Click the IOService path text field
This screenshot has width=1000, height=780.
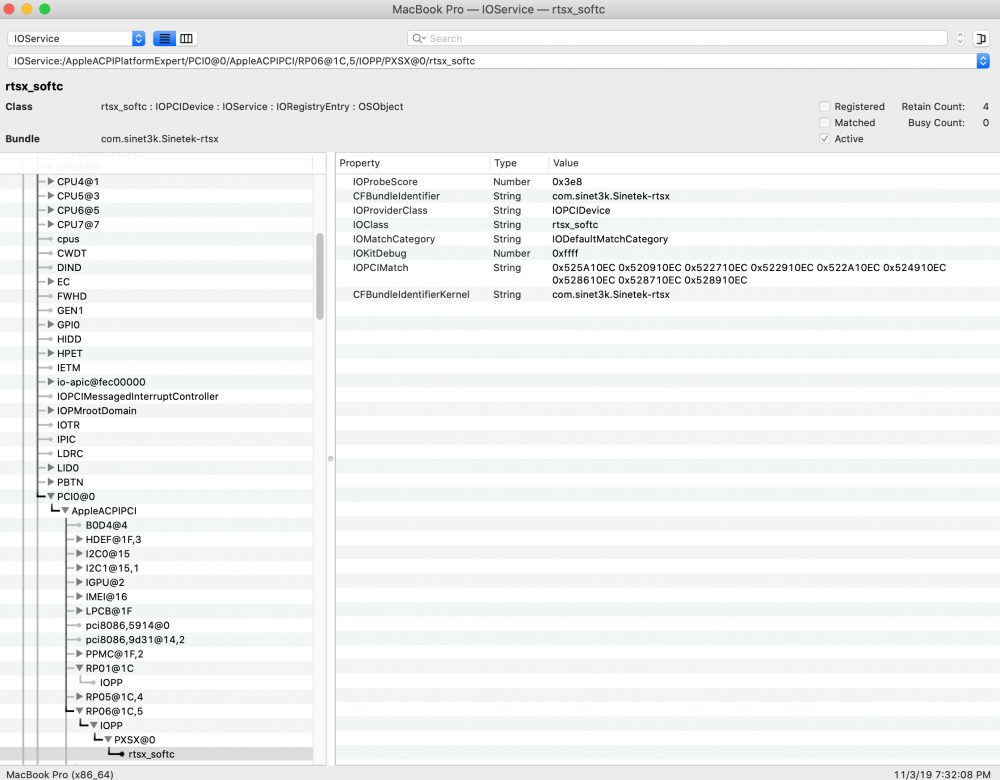[x=492, y=61]
